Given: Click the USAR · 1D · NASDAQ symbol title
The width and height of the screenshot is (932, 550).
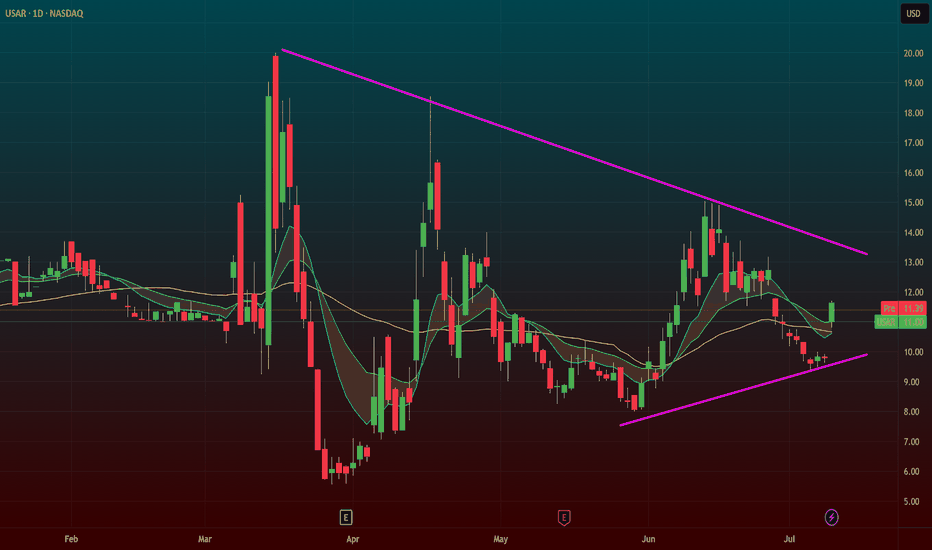Looking at the screenshot, I should pos(44,13).
